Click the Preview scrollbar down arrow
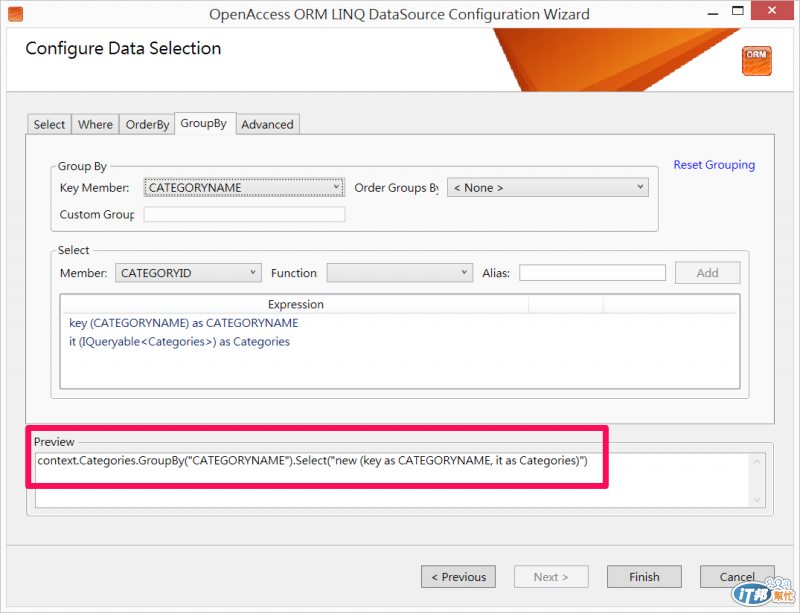 click(x=757, y=500)
